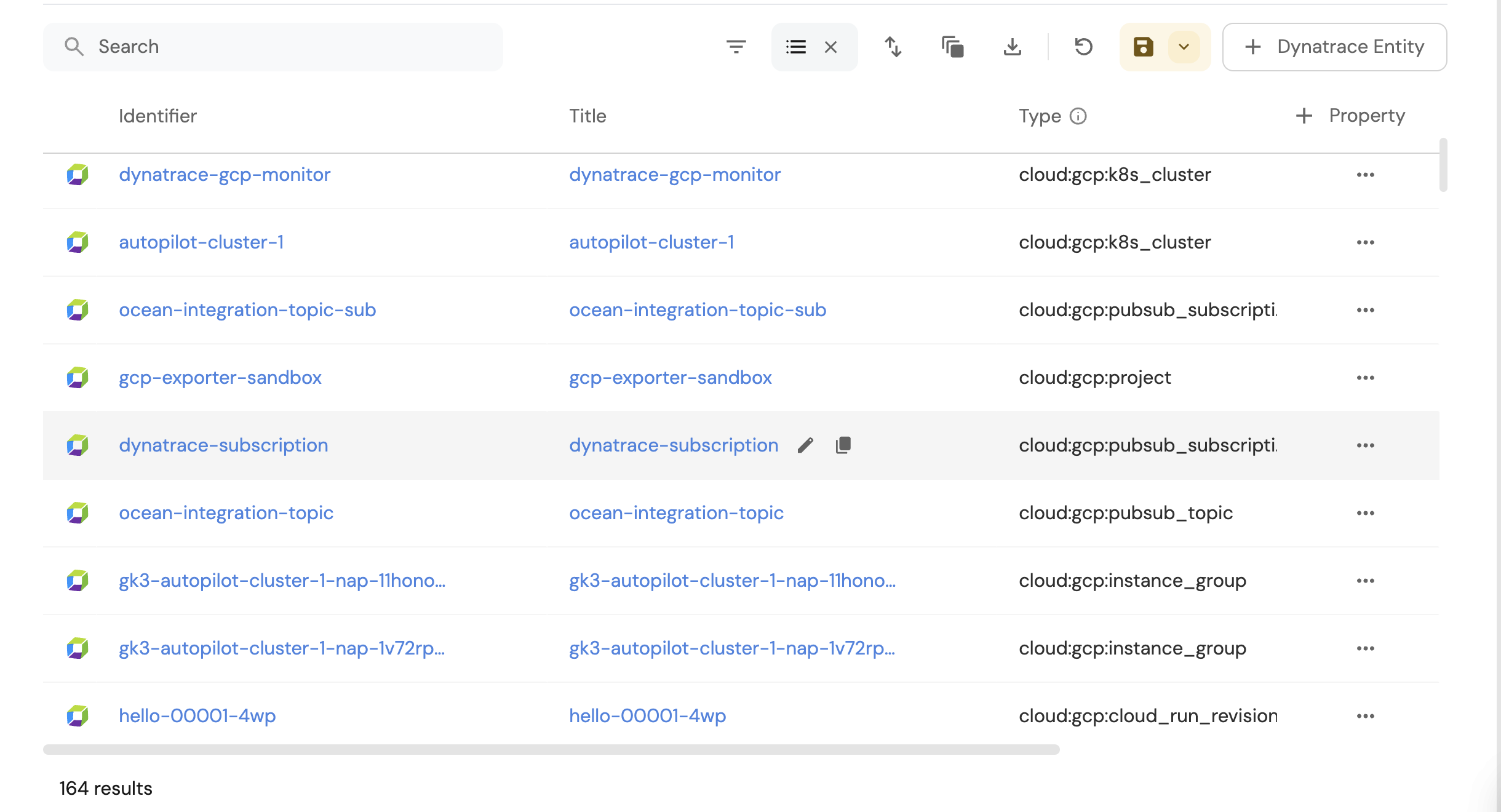Save the current view

[1143, 47]
